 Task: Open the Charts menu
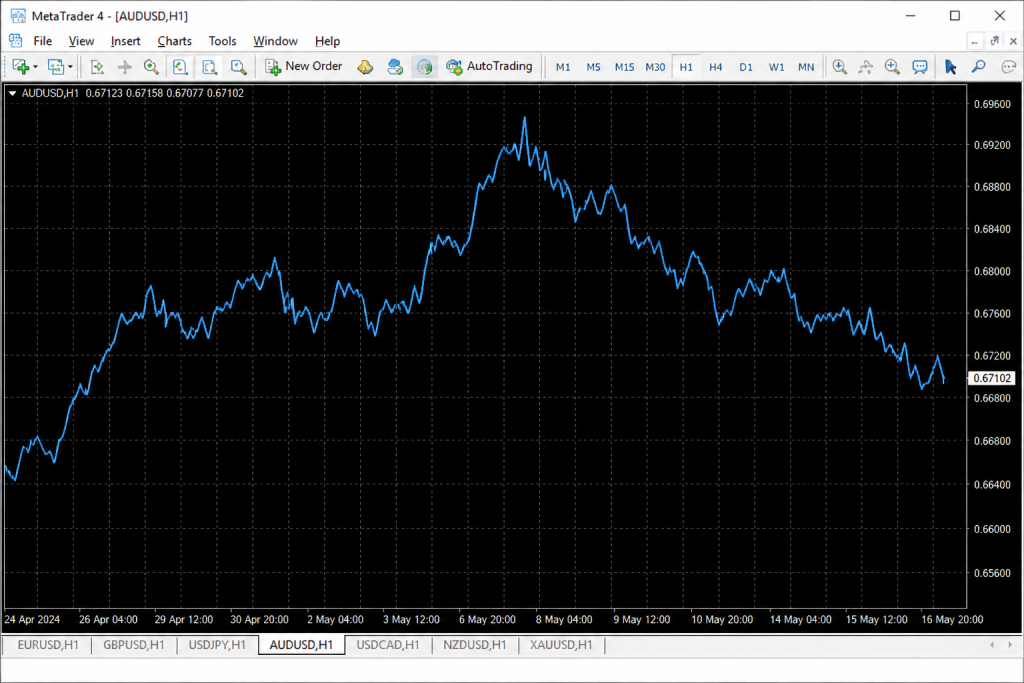tap(174, 41)
